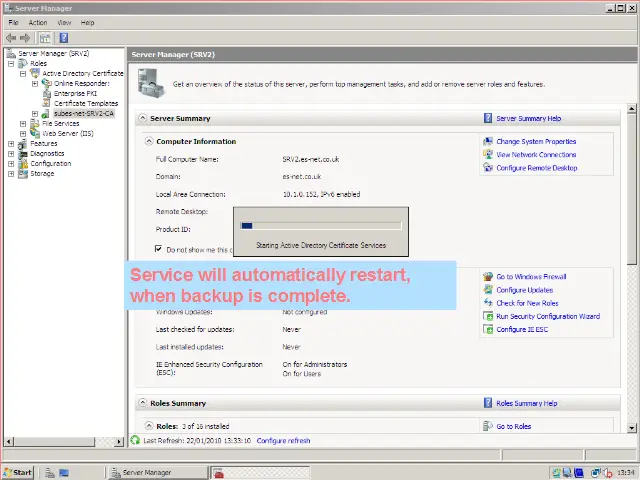Click the Storage node icon
Image resolution: width=640 pixels, height=480 pixels.
[23, 173]
